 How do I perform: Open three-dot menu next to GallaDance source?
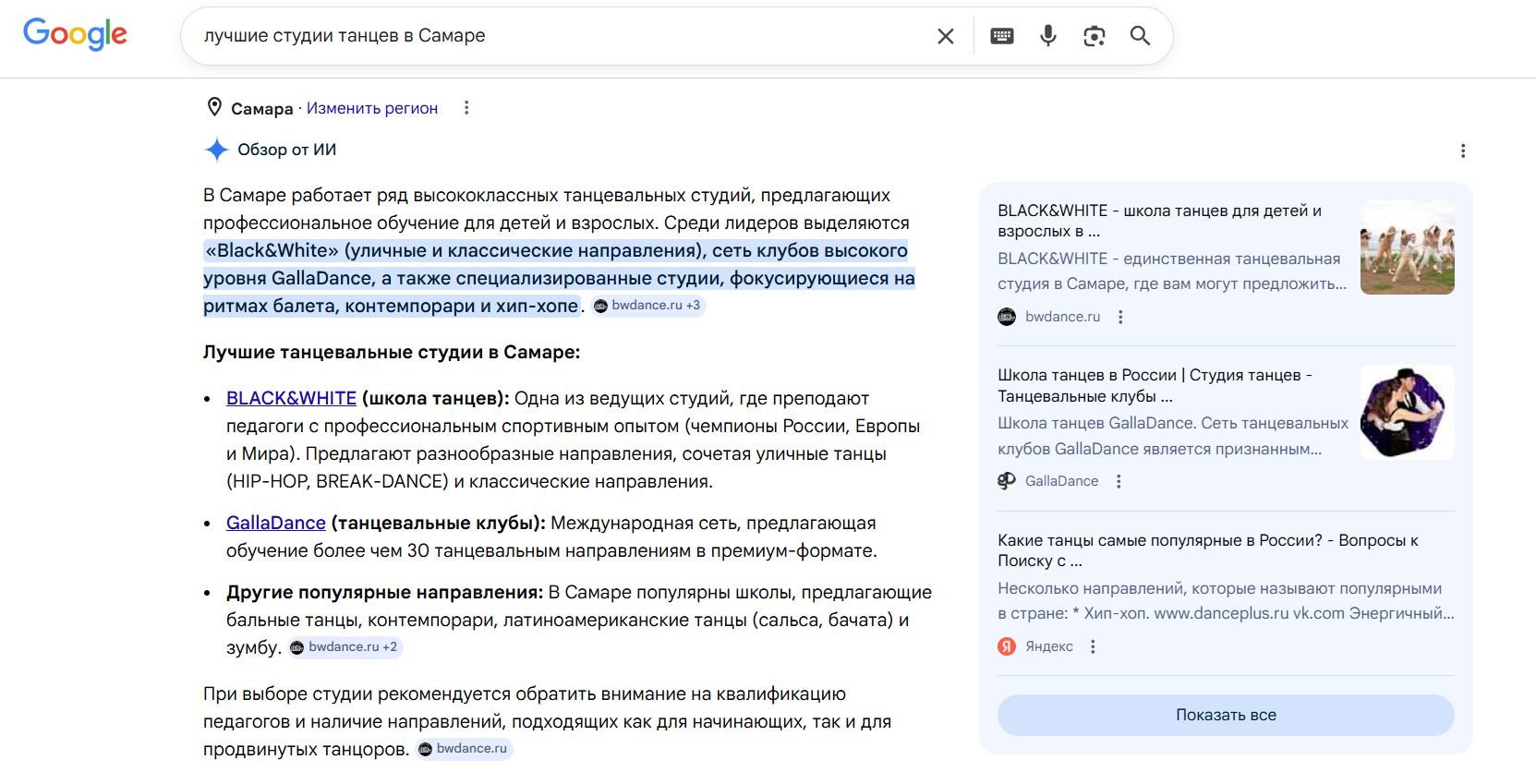pyautogui.click(x=1119, y=481)
